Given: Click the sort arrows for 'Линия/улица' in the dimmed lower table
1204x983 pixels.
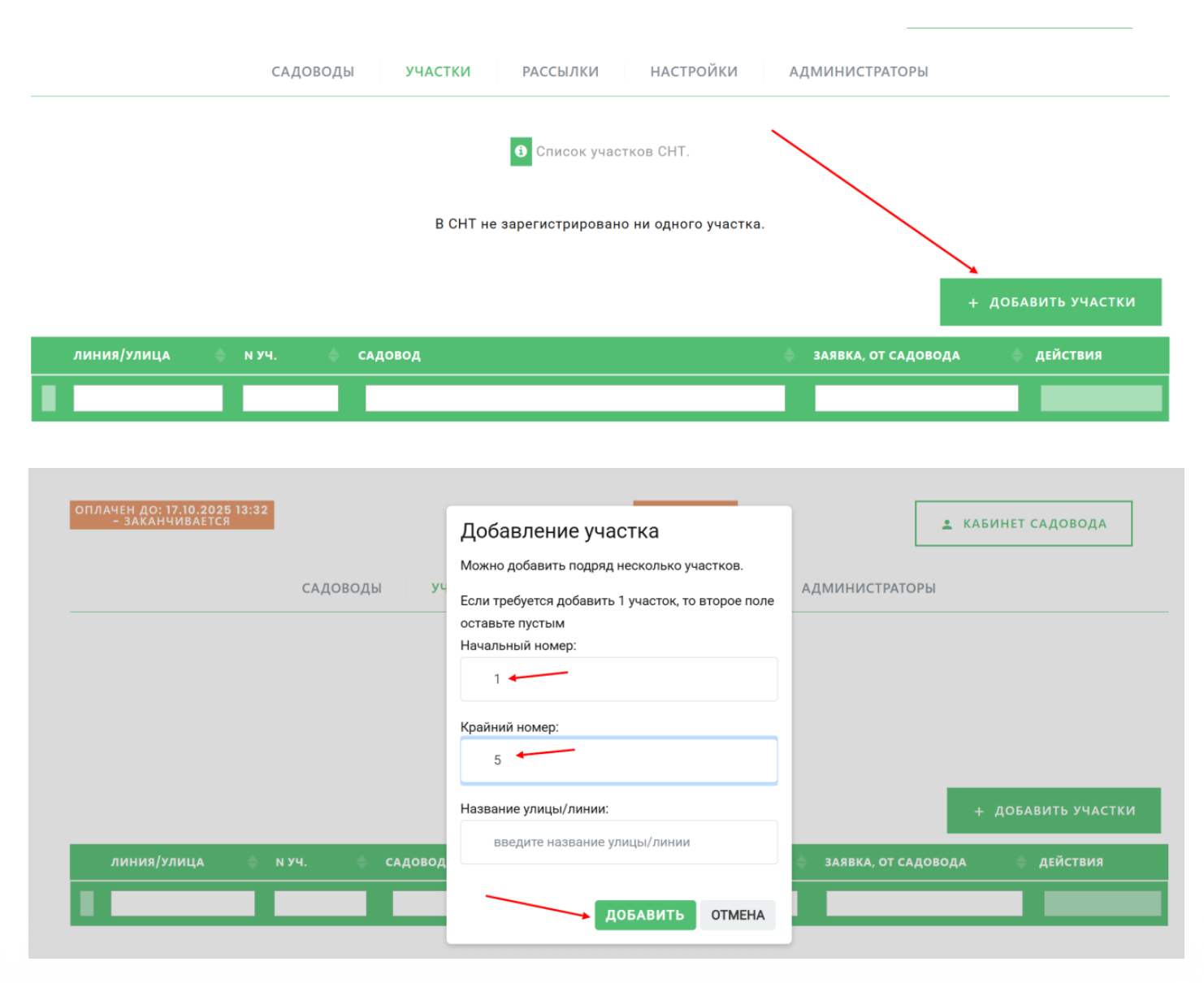Looking at the screenshot, I should coord(253,862).
